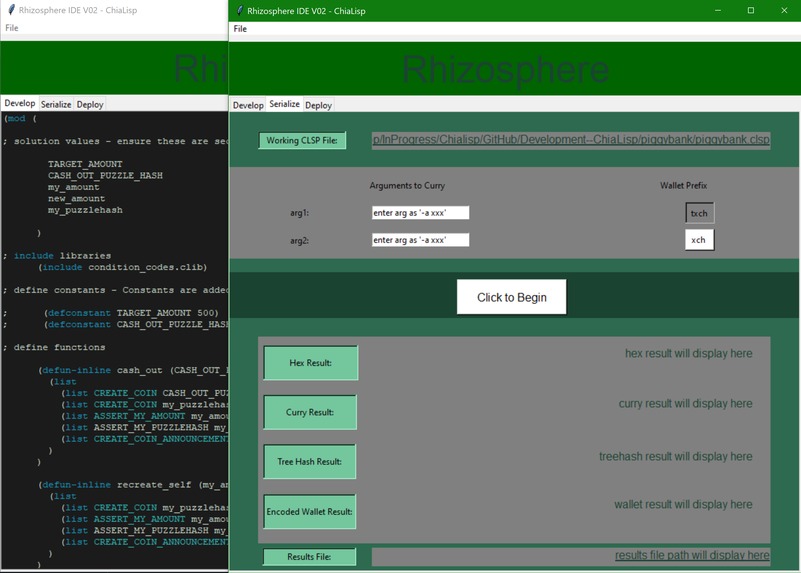Click the include condition_codes.clib line
Screen dimensions: 801x573
123,267
